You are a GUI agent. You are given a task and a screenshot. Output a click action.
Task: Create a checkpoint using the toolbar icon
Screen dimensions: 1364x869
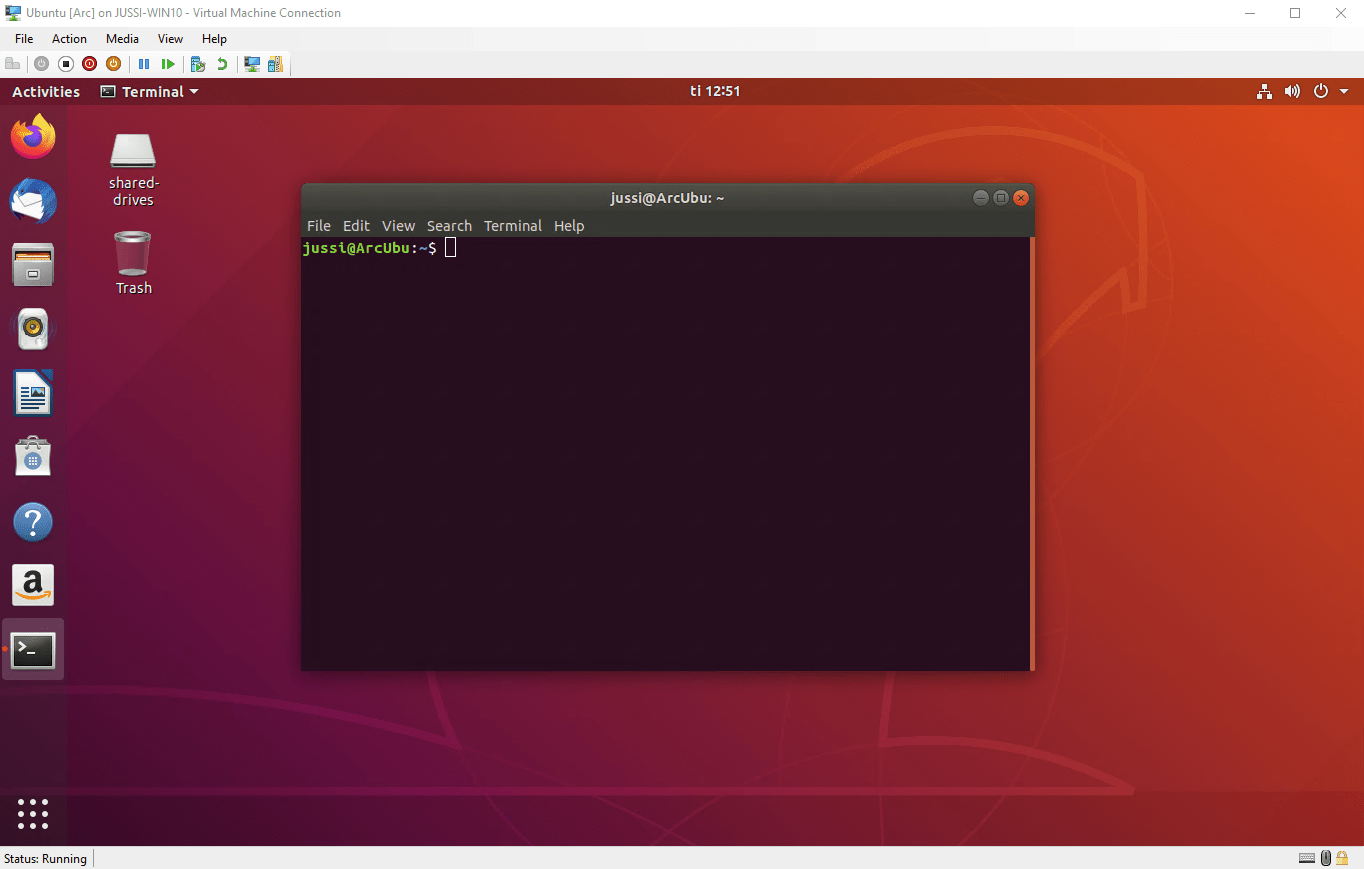(x=198, y=64)
